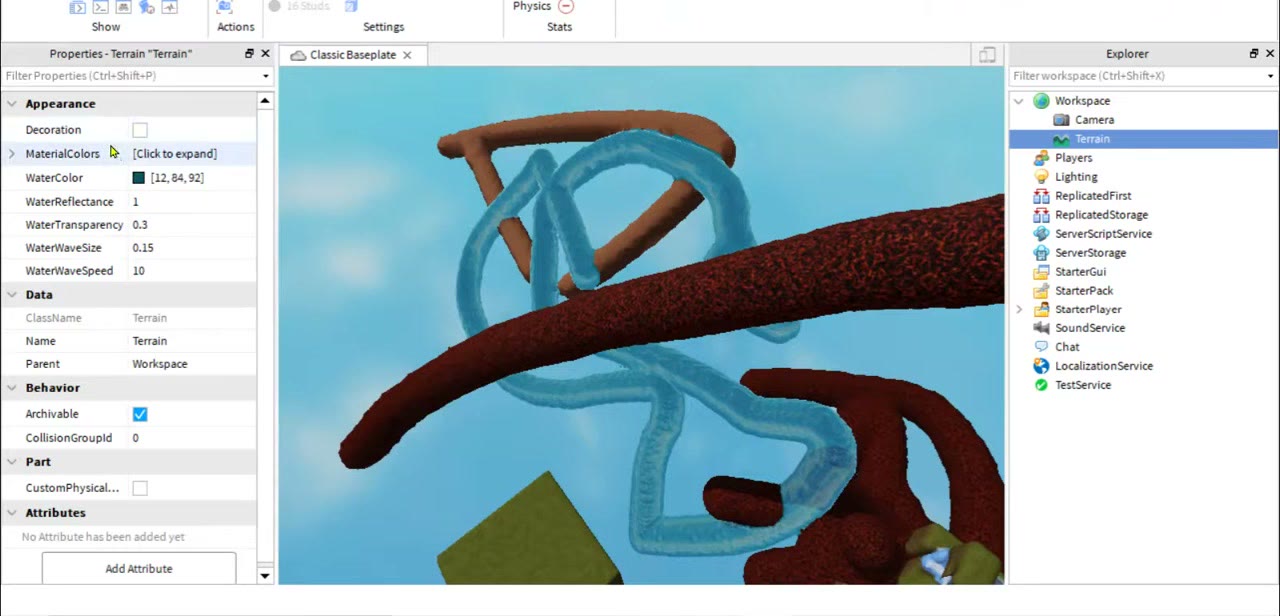This screenshot has height=616, width=1280.
Task: Open the Filter Properties dropdown arrow
Action: tap(266, 76)
